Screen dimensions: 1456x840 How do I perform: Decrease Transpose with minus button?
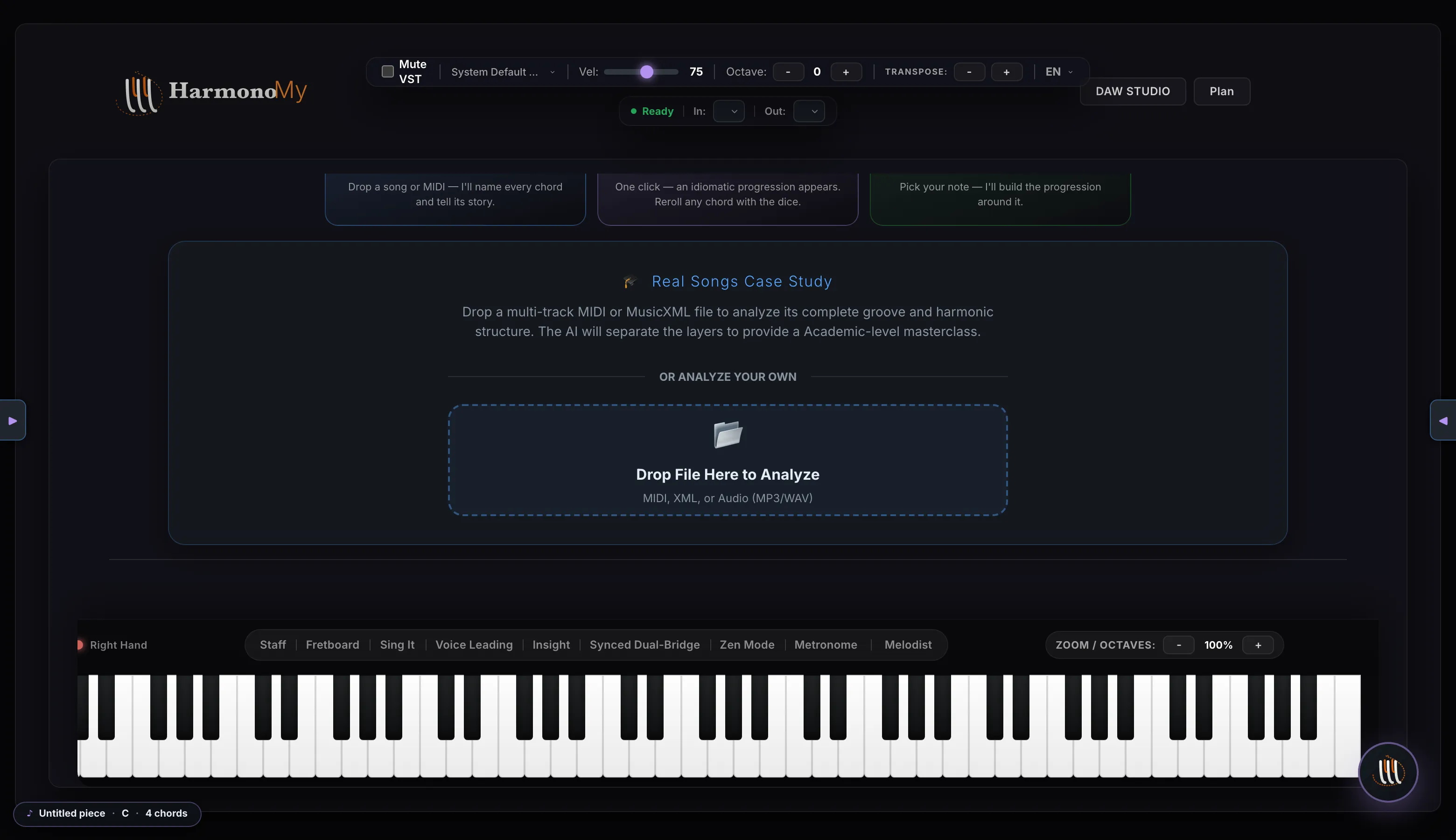click(969, 72)
